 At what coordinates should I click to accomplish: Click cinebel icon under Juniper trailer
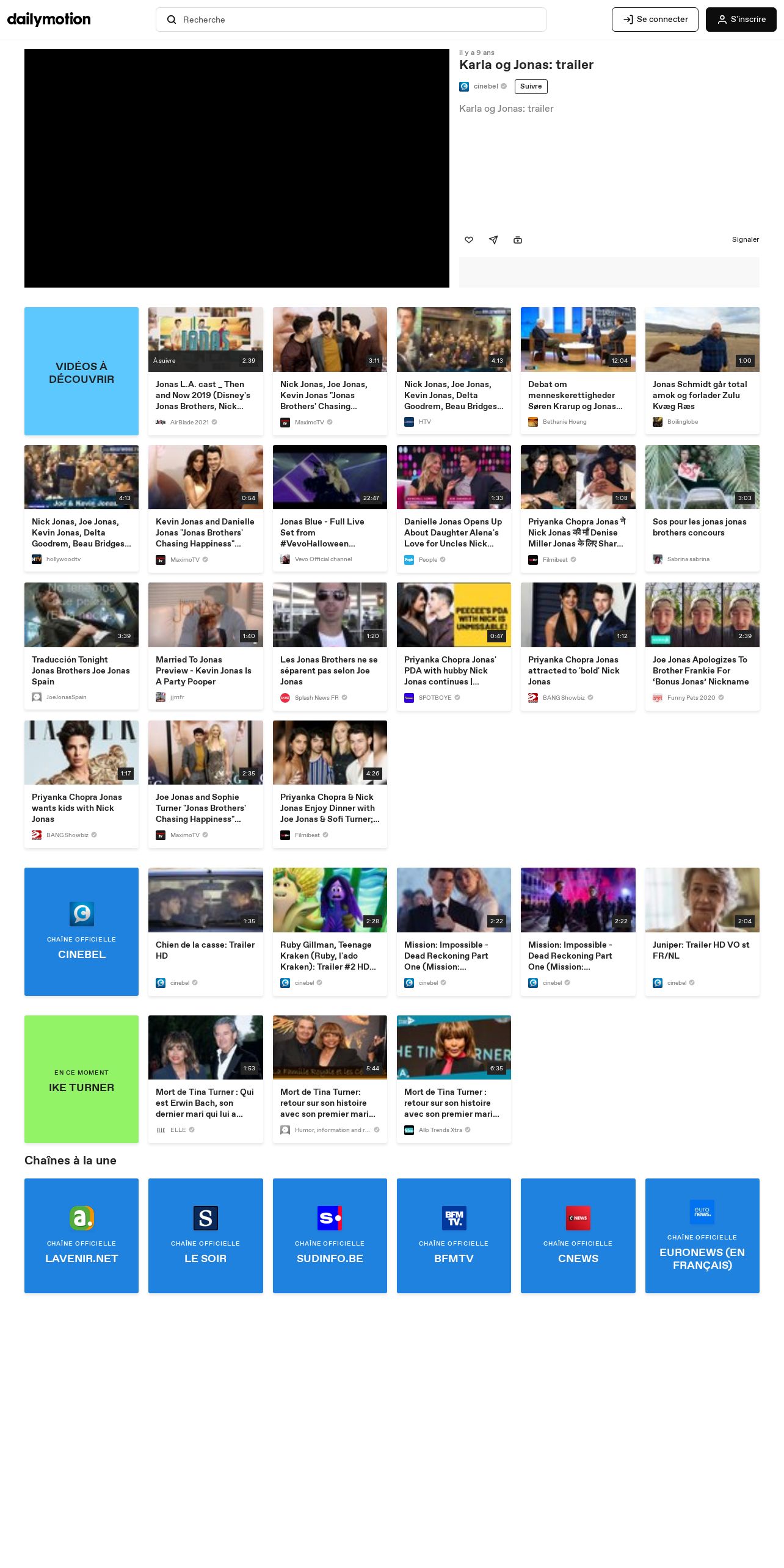click(x=658, y=983)
